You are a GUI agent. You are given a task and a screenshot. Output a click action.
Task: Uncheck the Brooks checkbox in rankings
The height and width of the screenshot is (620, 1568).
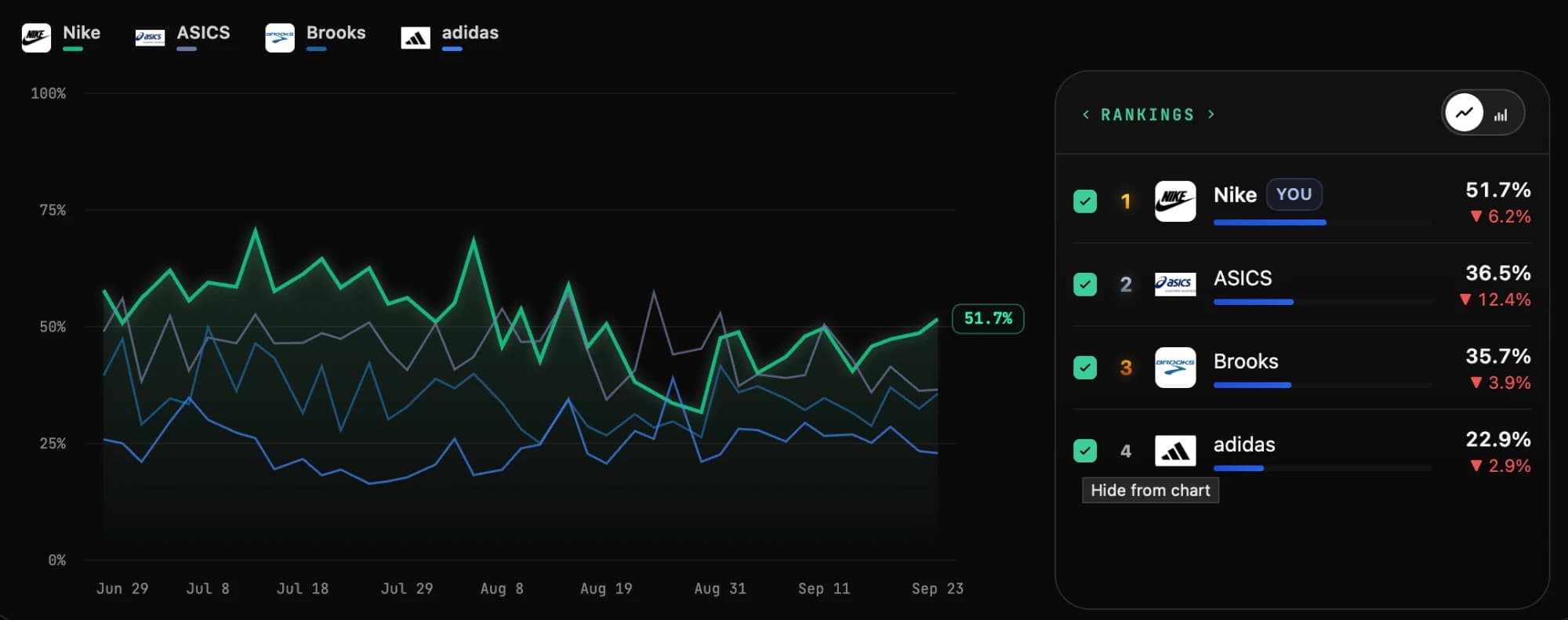[1085, 368]
